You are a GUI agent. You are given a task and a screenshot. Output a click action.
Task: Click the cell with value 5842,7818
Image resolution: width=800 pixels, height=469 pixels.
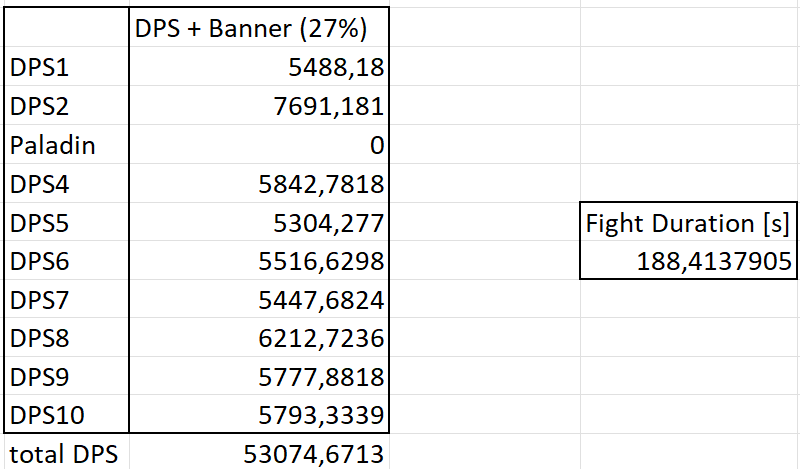coord(258,184)
